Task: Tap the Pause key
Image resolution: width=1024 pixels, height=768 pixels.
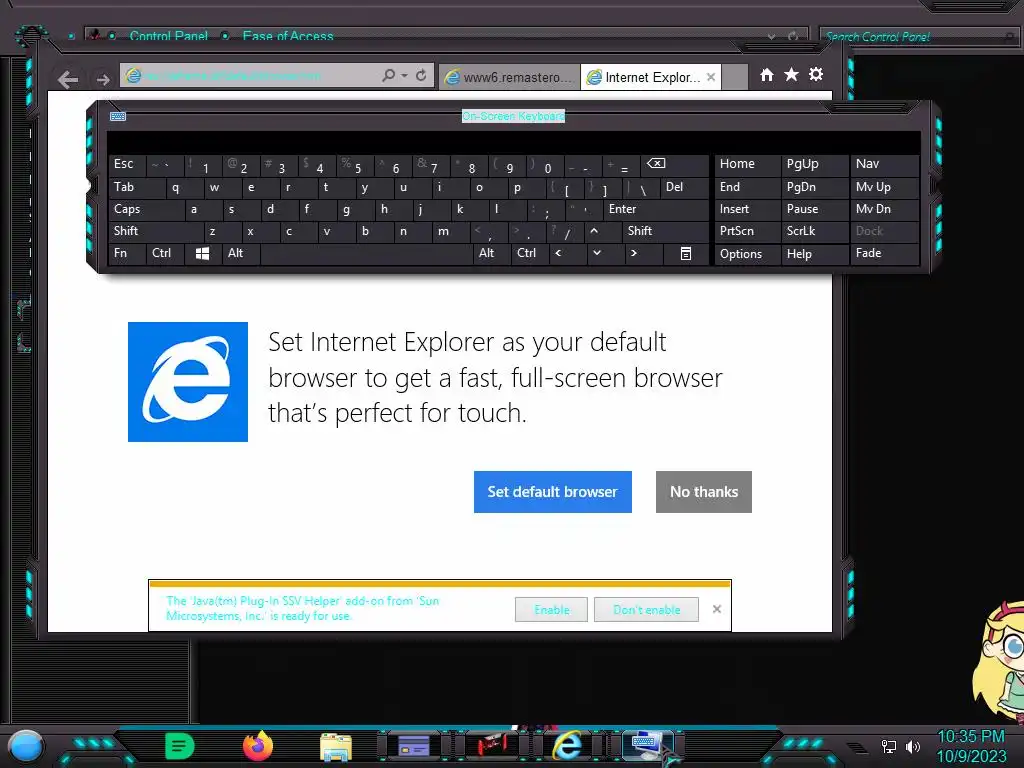Action: pos(815,209)
